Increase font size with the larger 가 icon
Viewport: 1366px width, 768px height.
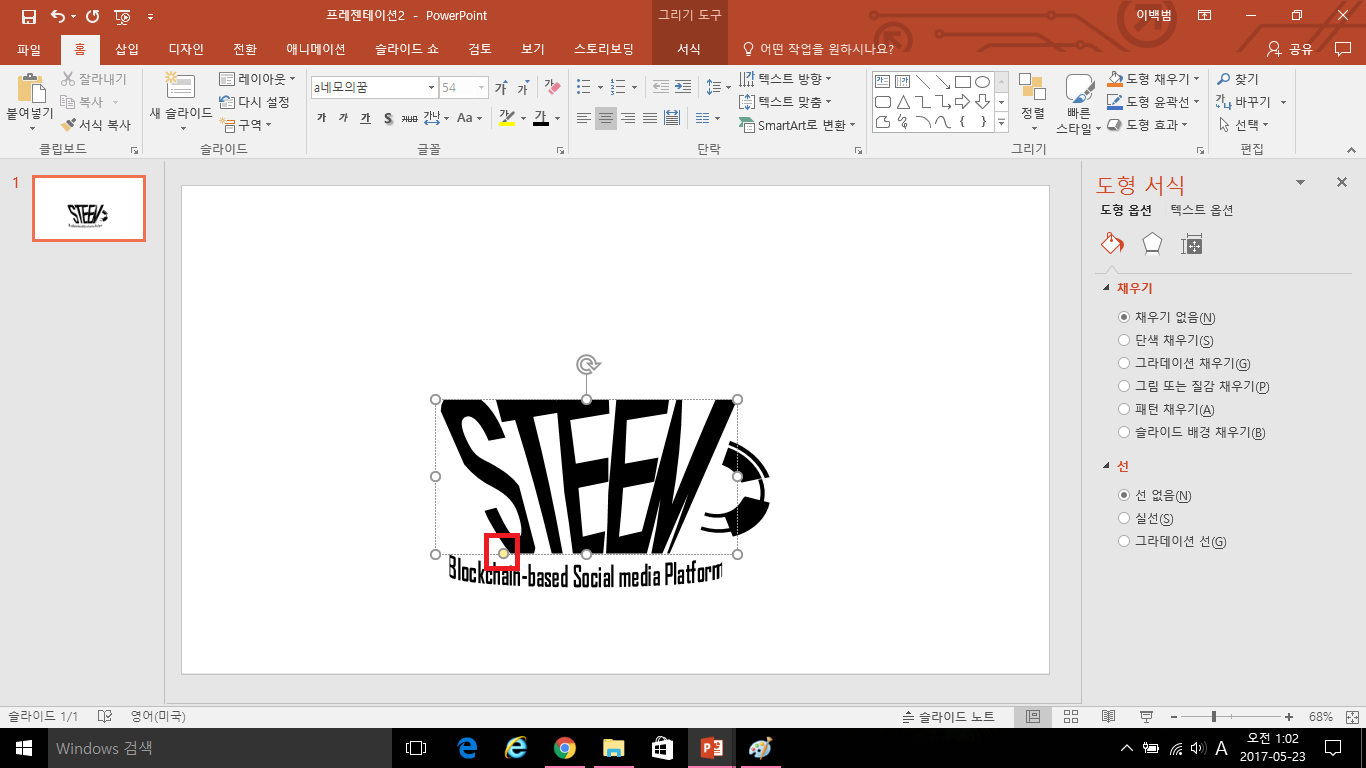(x=501, y=88)
